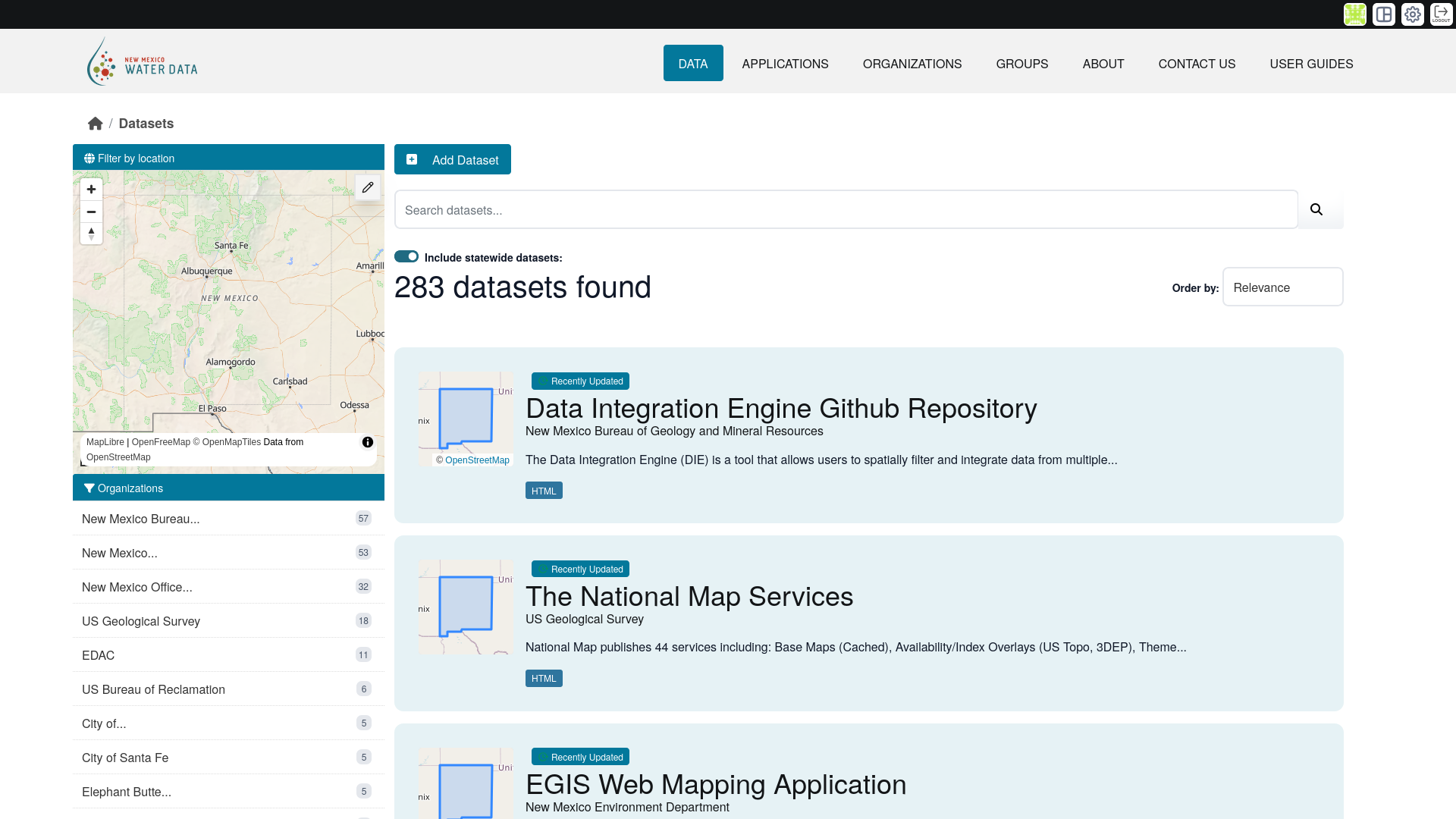Filter by US Geological Survey organization
The image size is (1456, 819).
tap(228, 621)
